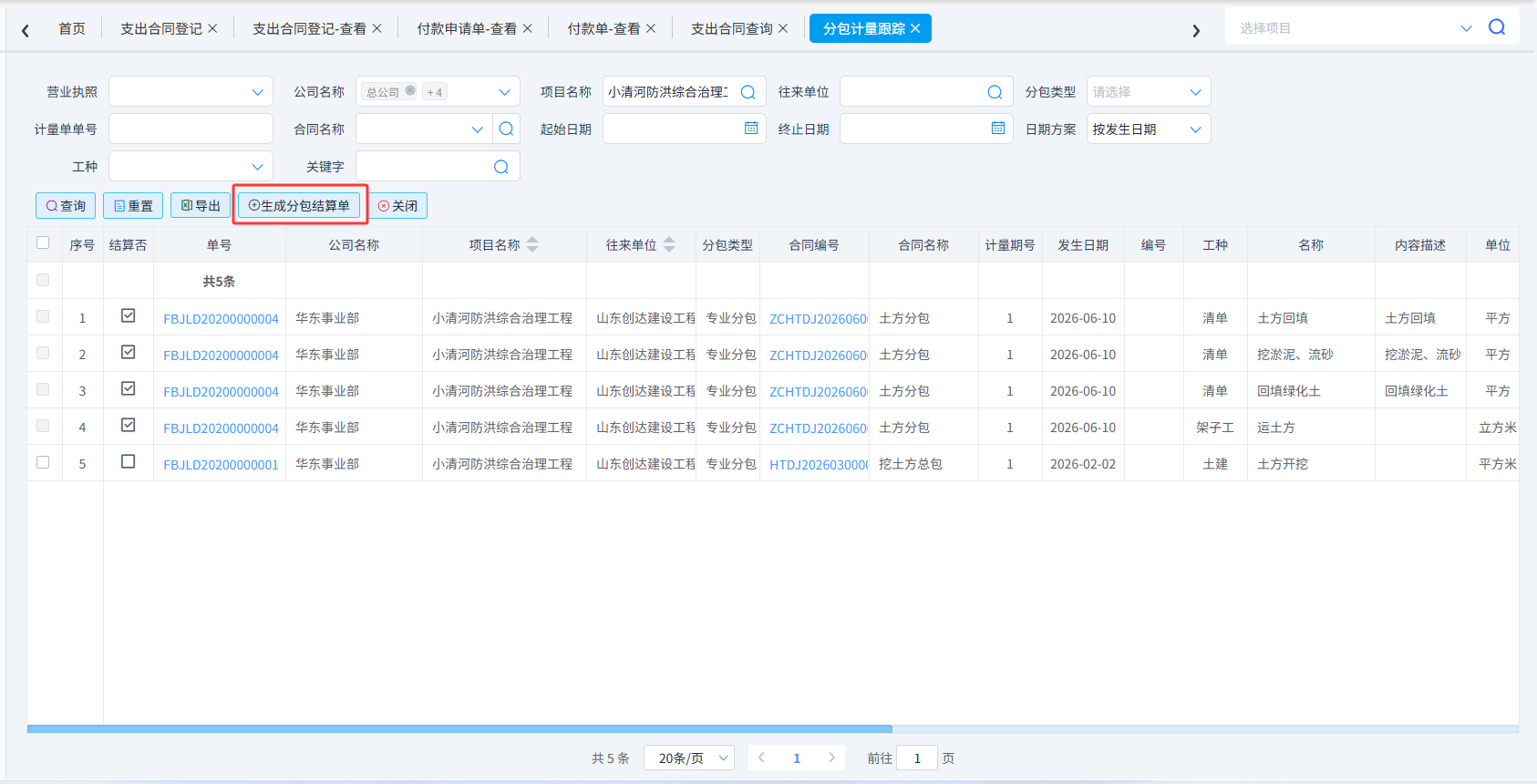Click the 导出 button
1537x784 pixels.
(x=201, y=206)
